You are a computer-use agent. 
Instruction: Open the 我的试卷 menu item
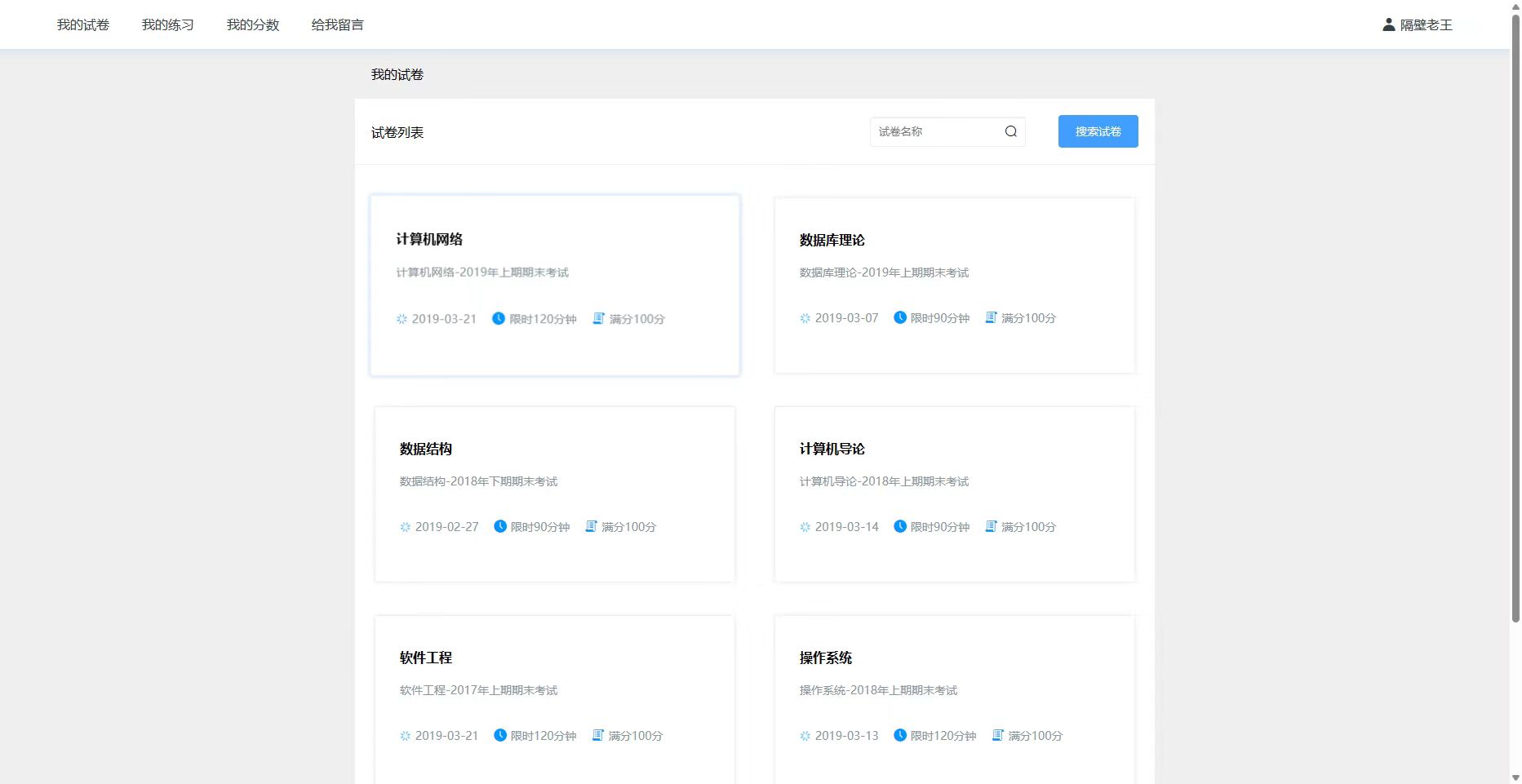pyautogui.click(x=83, y=24)
